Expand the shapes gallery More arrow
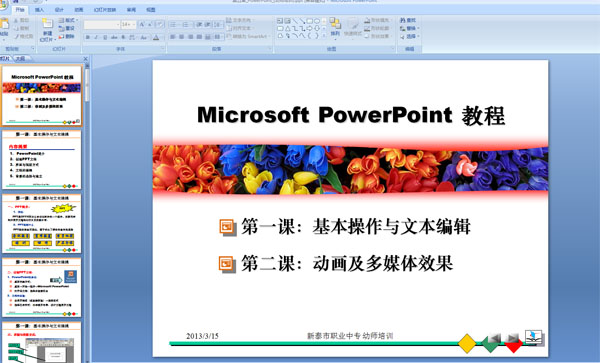Image resolution: width=600 pixels, height=363 pixels. click(324, 36)
